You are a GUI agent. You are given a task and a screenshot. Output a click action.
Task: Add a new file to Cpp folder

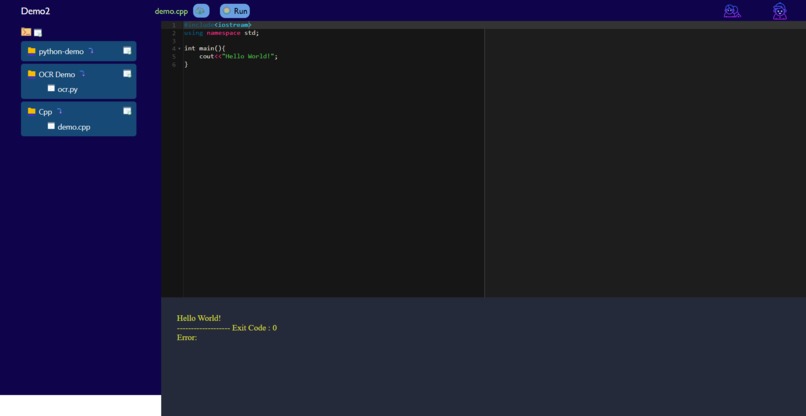coord(127,111)
